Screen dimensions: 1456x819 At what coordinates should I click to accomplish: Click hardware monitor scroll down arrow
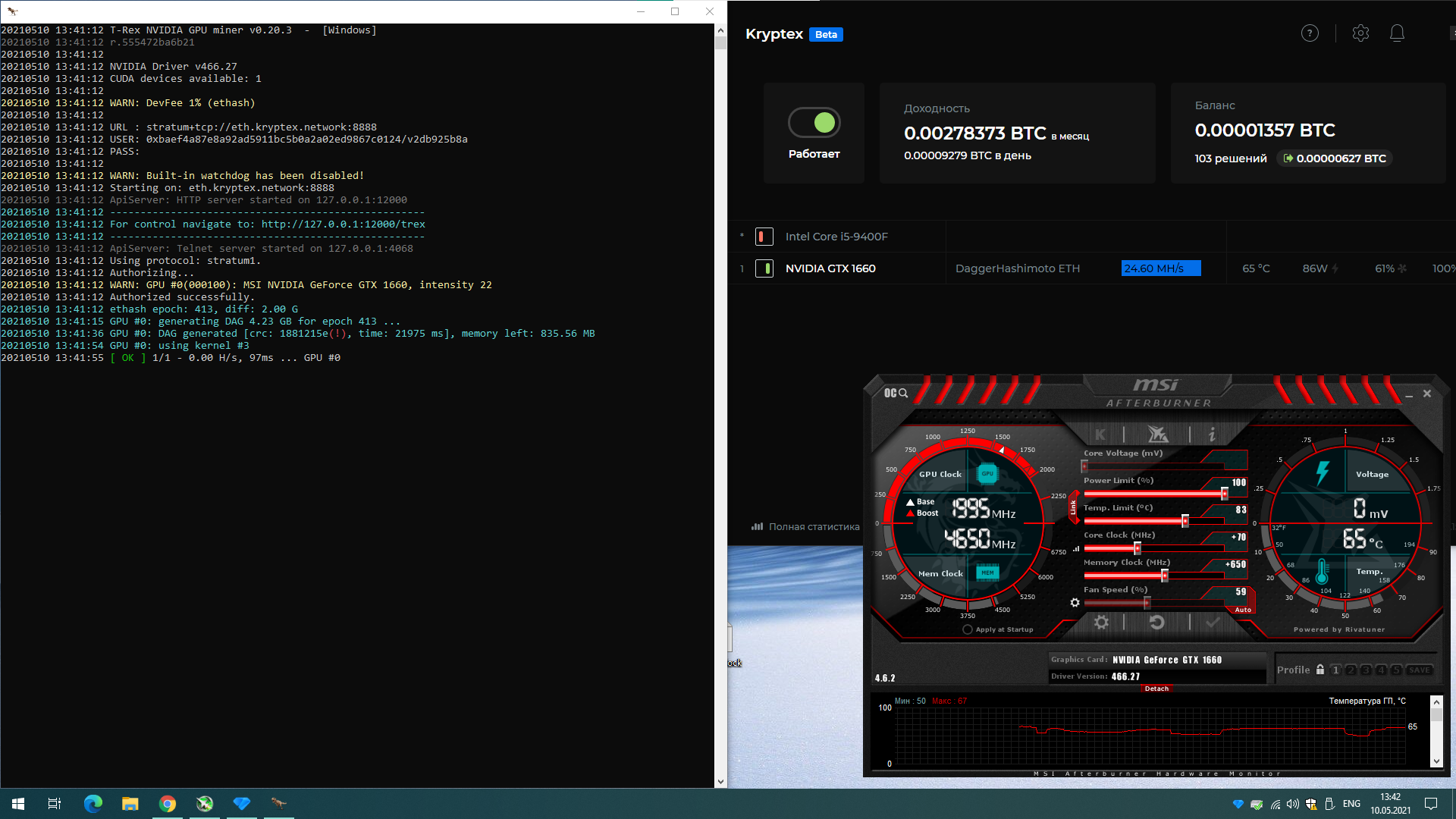[x=1436, y=761]
